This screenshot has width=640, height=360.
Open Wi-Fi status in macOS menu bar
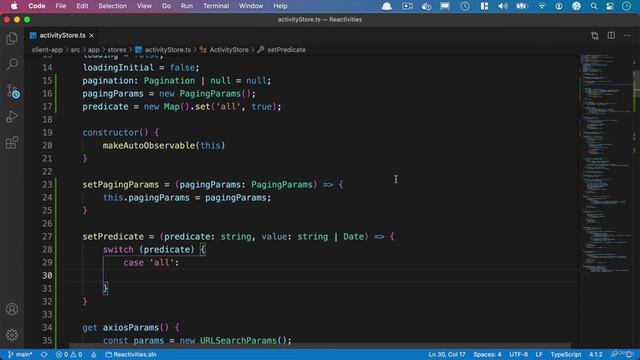pyautogui.click(x=542, y=6)
